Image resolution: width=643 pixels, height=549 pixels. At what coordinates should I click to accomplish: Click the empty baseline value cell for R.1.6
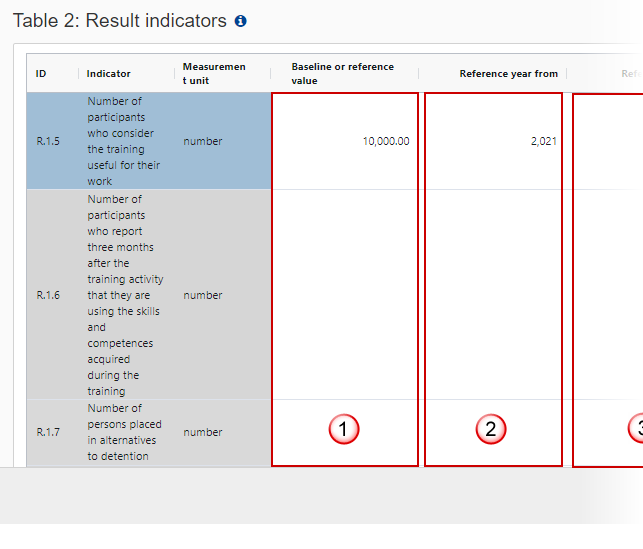(x=344, y=296)
